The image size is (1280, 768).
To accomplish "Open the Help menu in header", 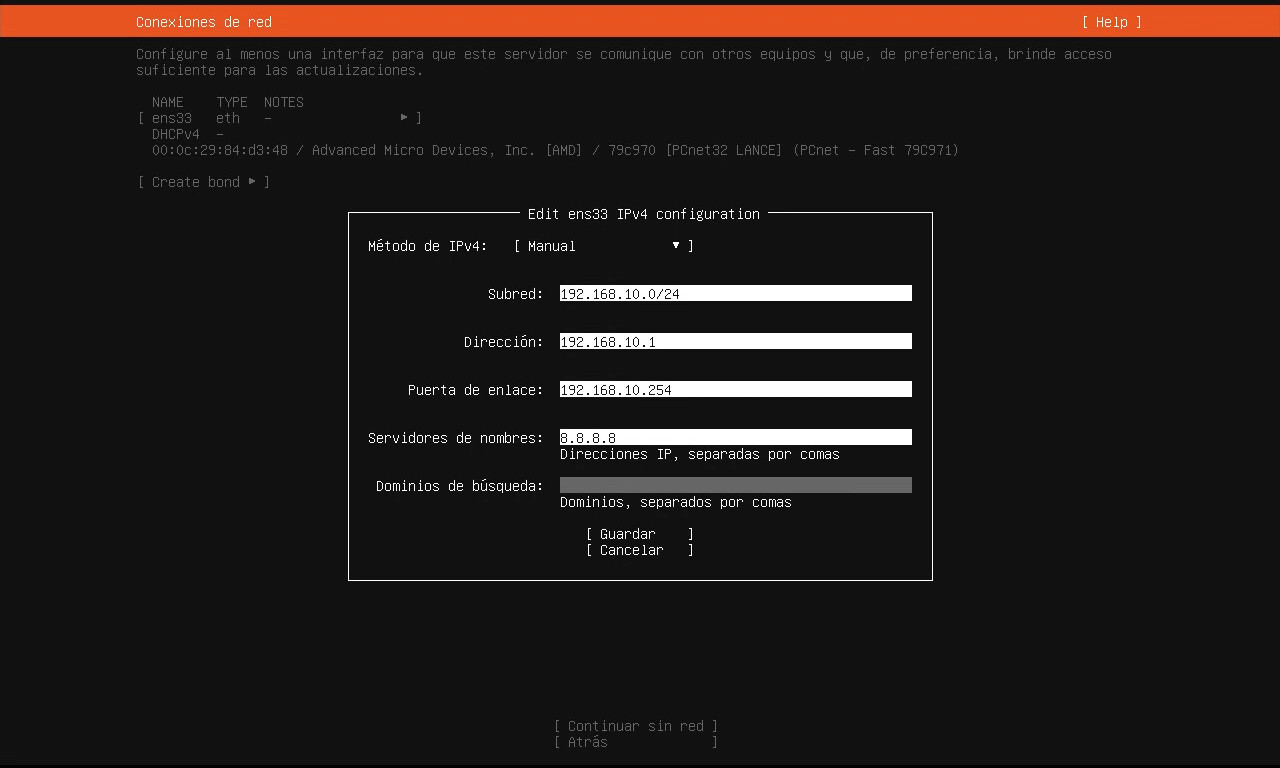I will 1111,22.
